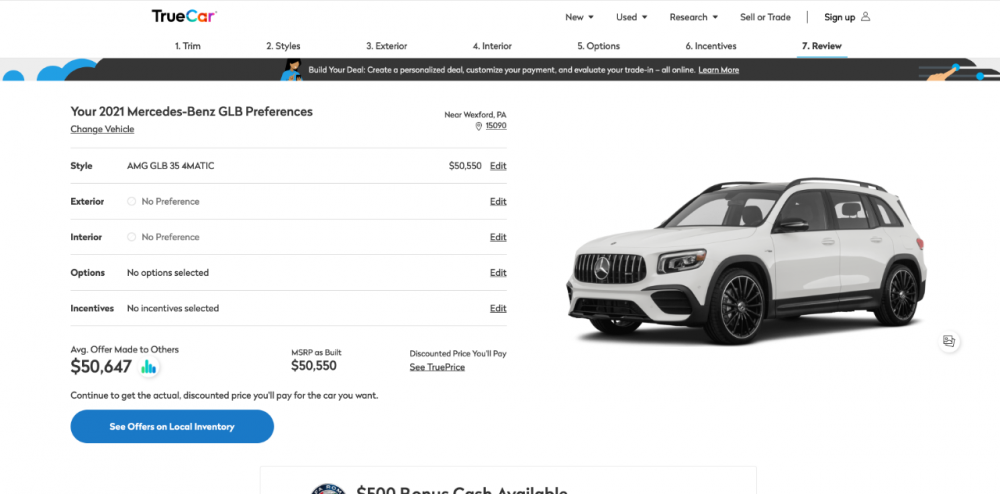Click the white Mercedes GLB car image
This screenshot has height=494, width=1000.
pyautogui.click(x=746, y=261)
